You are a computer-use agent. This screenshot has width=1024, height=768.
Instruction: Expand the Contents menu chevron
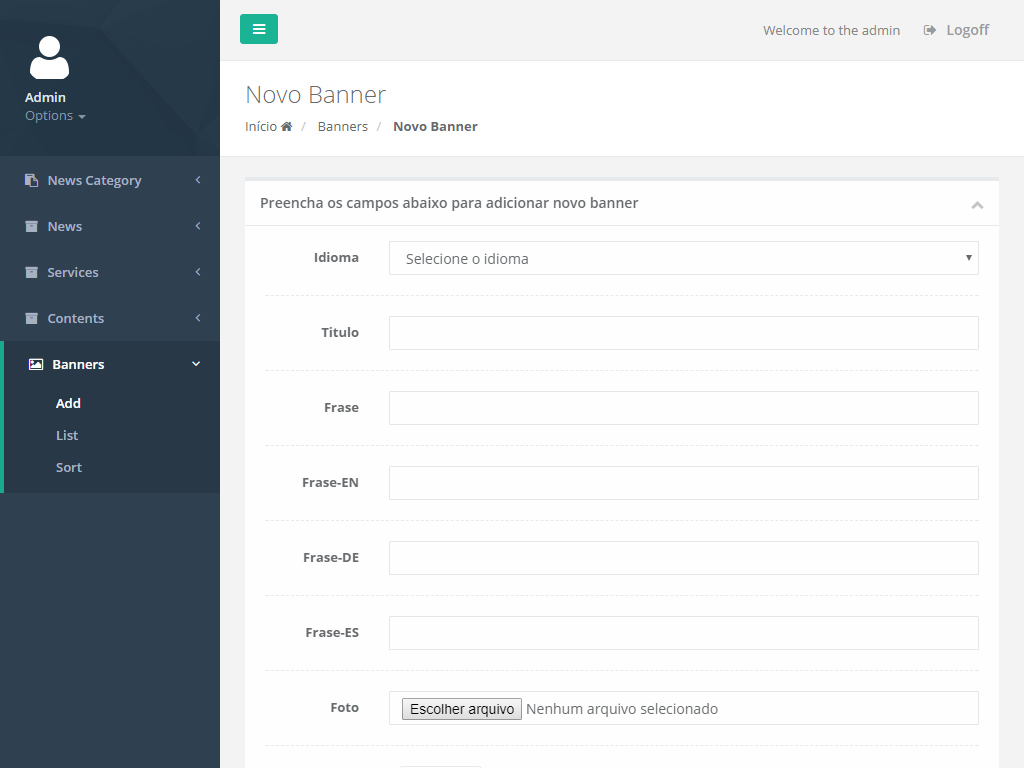coord(198,318)
